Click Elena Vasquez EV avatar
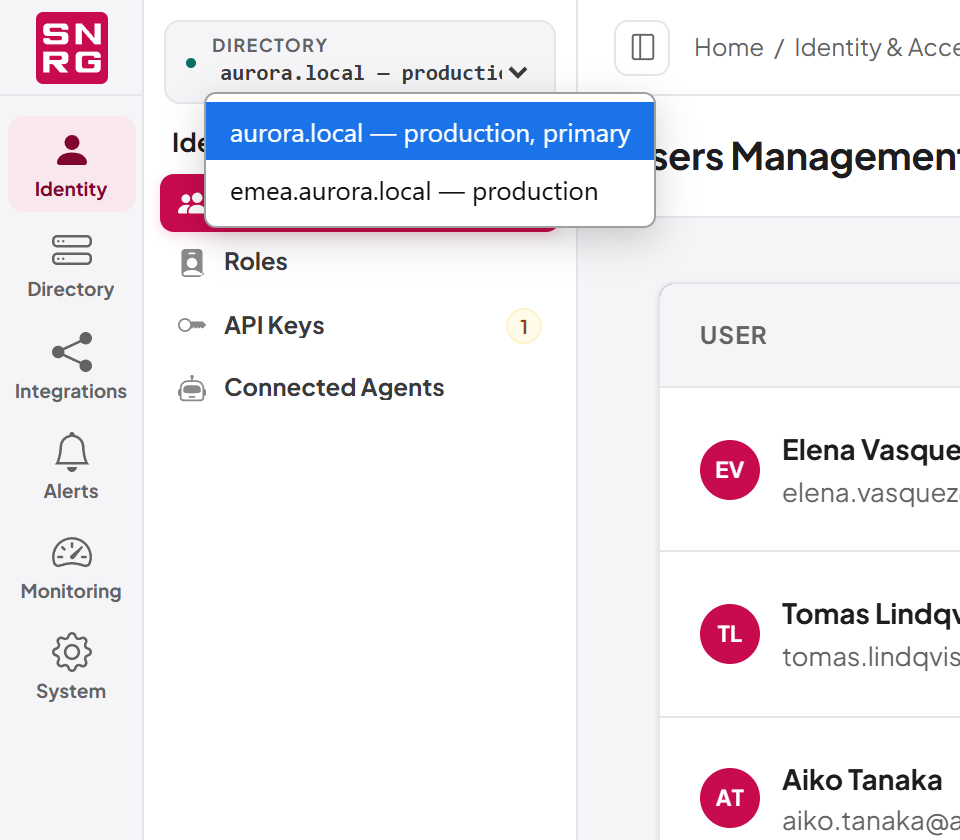The width and height of the screenshot is (960, 840). click(x=730, y=470)
